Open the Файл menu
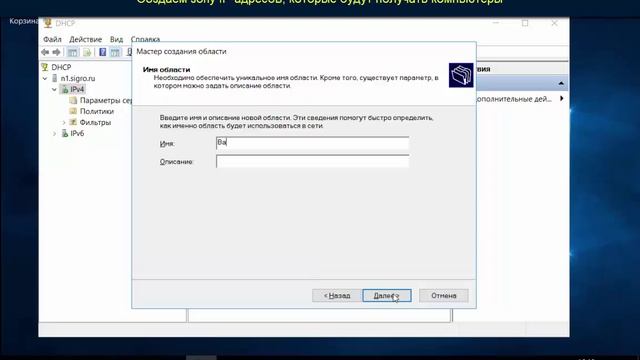 pos(52,39)
